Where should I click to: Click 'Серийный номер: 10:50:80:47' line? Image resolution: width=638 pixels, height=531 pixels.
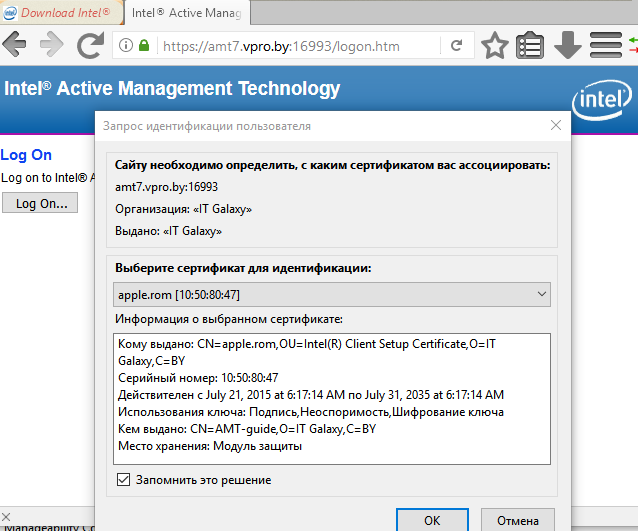(x=198, y=378)
